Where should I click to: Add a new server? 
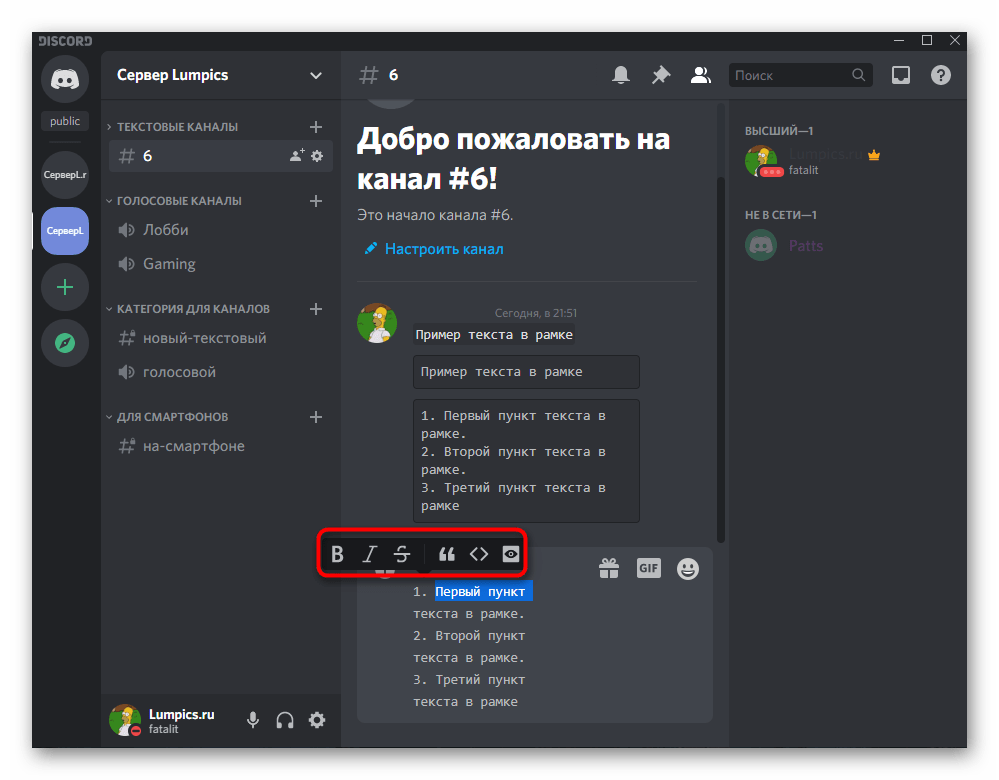tap(65, 287)
